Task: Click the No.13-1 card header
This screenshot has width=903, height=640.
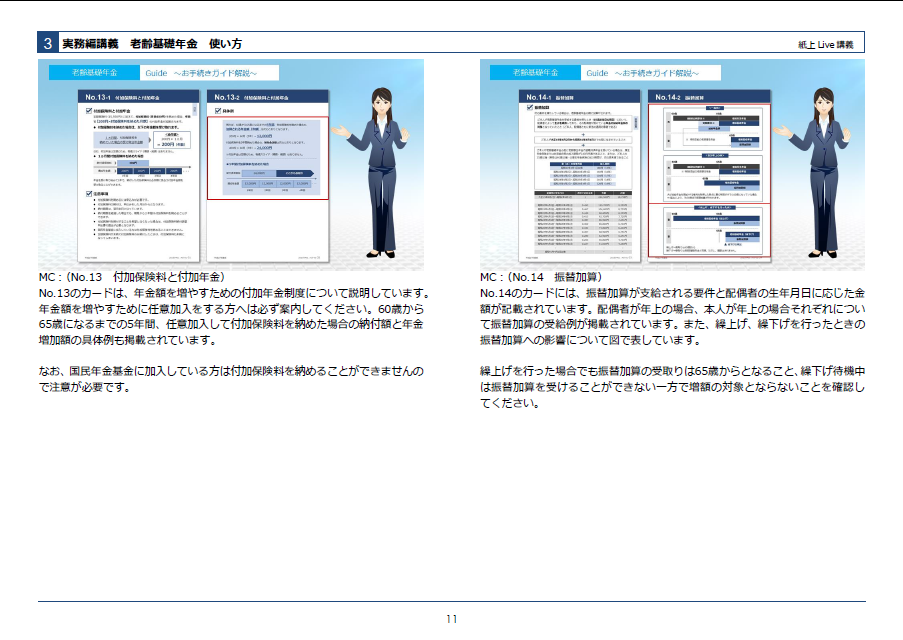Action: point(139,96)
